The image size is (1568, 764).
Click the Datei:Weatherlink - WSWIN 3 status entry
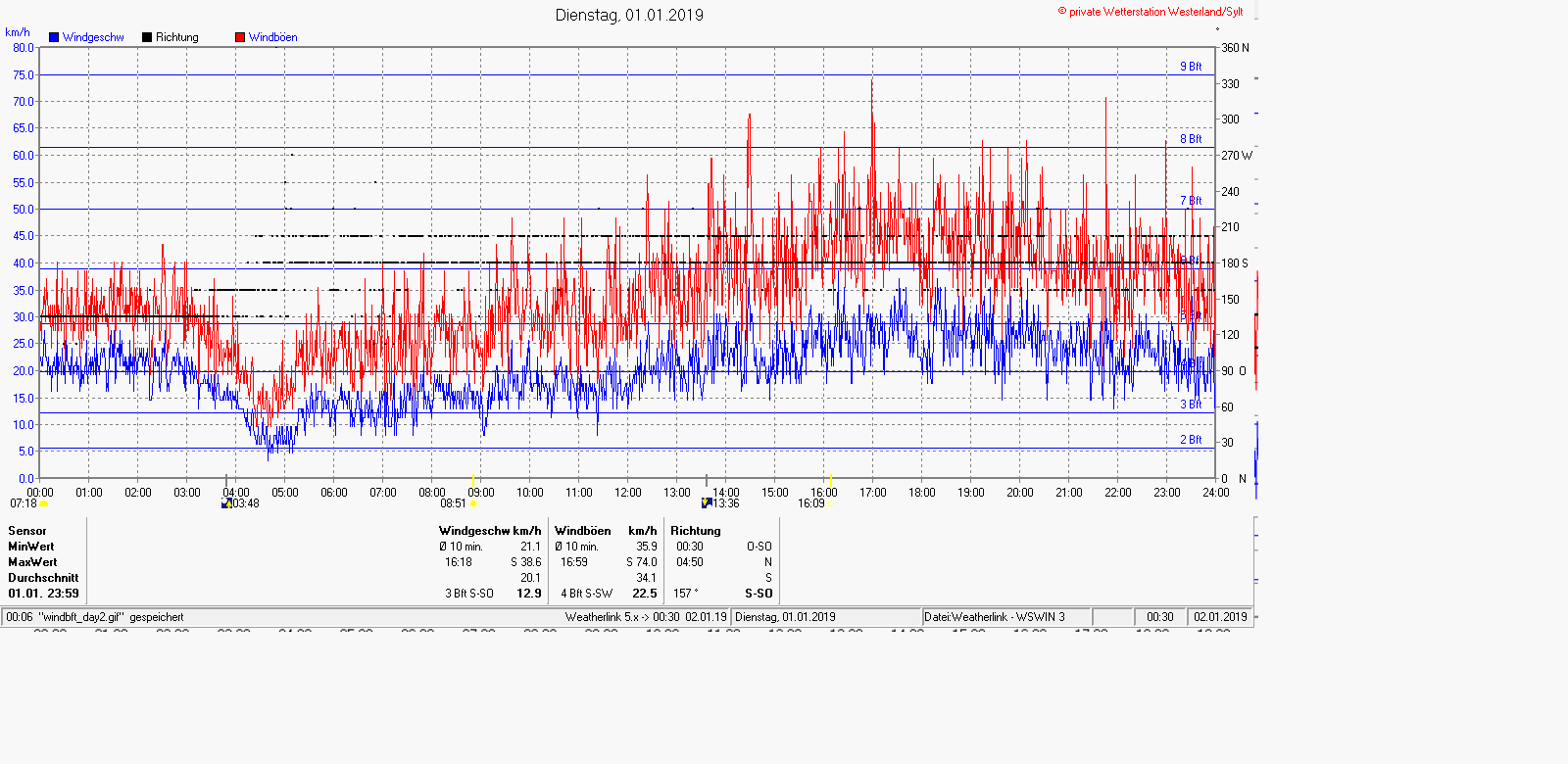(x=995, y=617)
